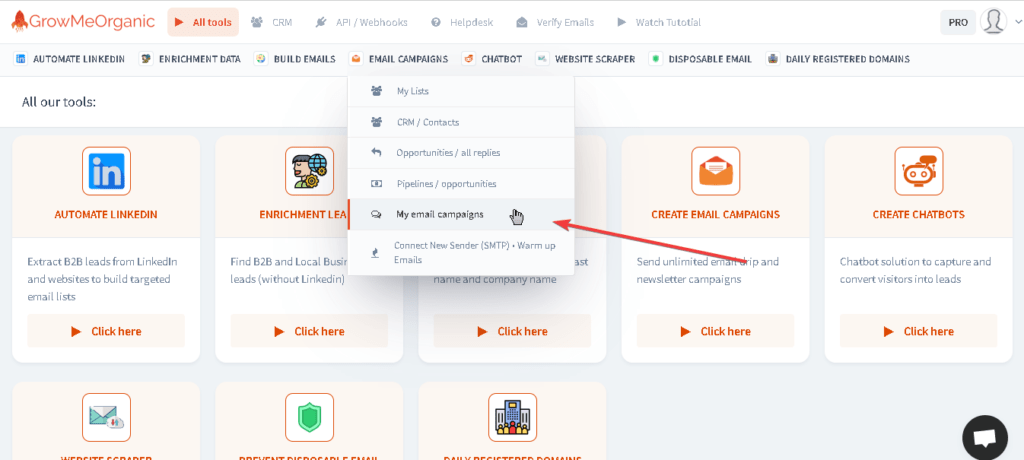
Task: Click Create Email Campaigns envelope icon
Action: coord(716,171)
